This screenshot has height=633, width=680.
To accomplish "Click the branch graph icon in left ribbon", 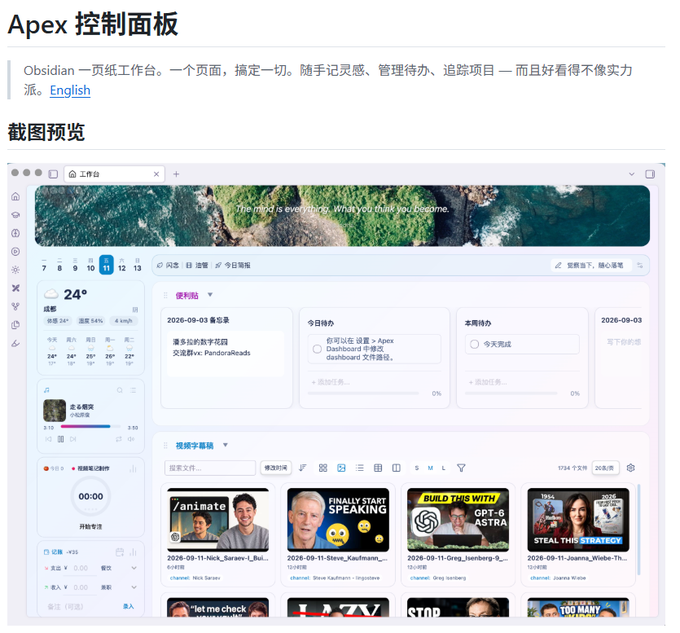I will tap(16, 307).
